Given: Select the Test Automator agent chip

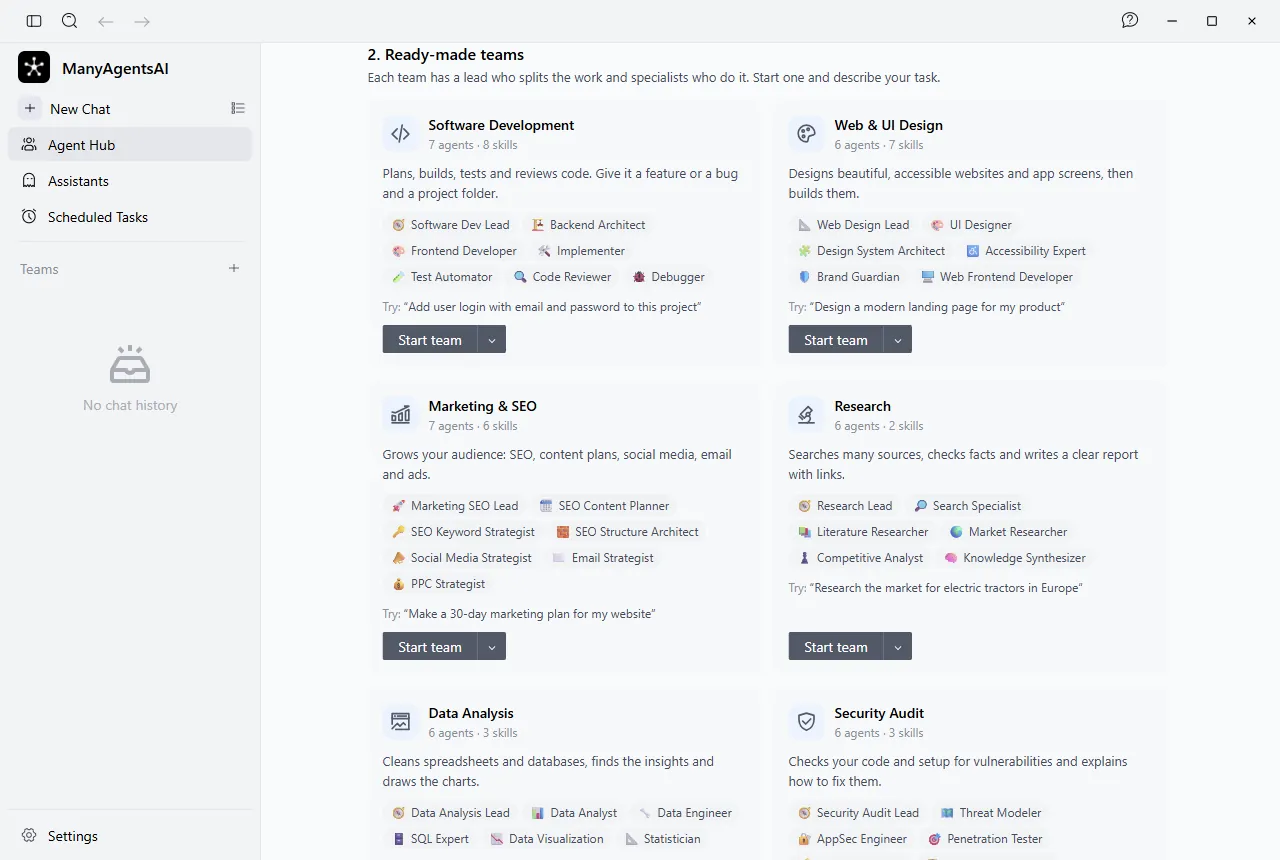Looking at the screenshot, I should point(442,277).
